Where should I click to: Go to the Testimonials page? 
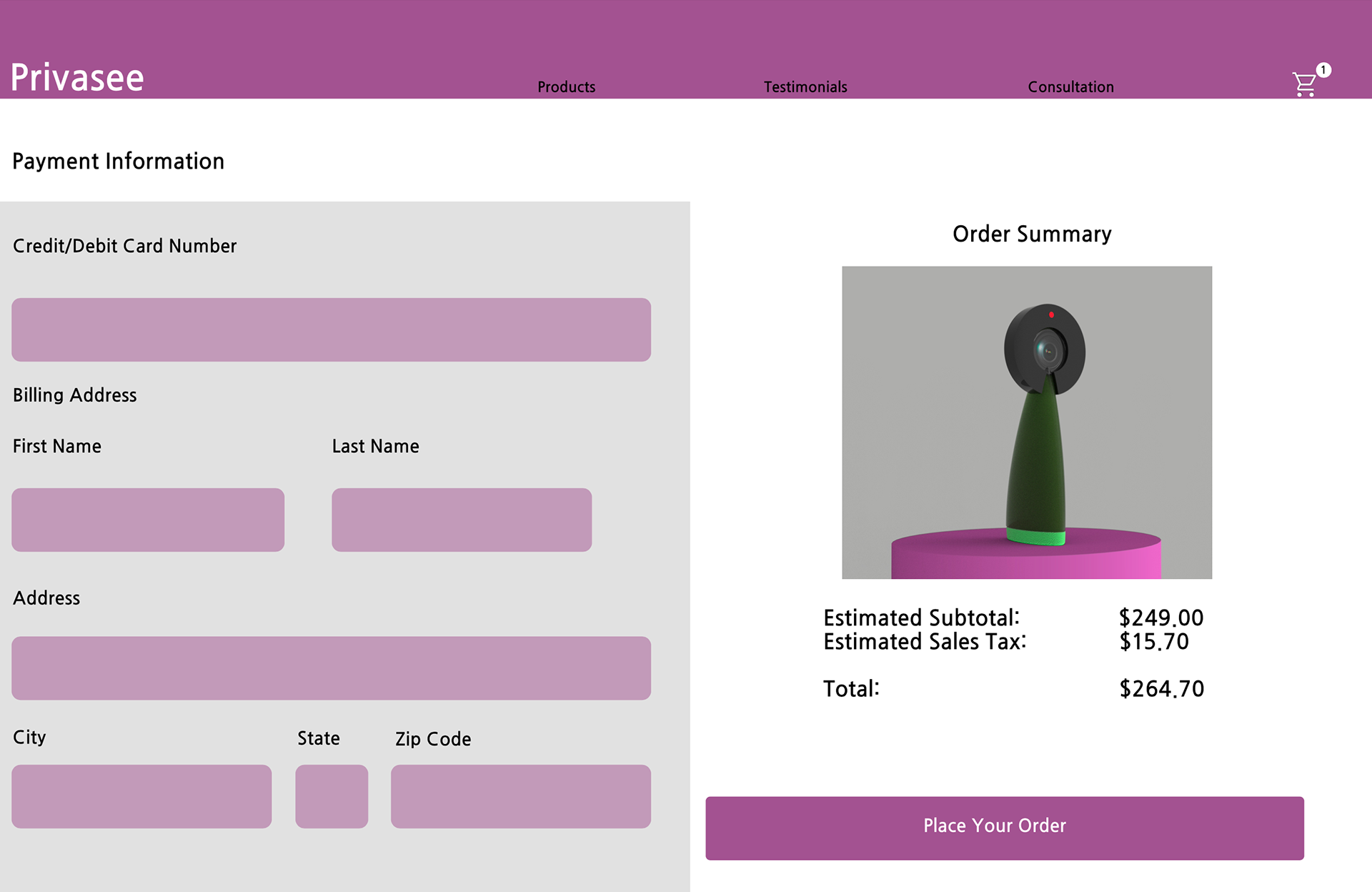coord(805,87)
